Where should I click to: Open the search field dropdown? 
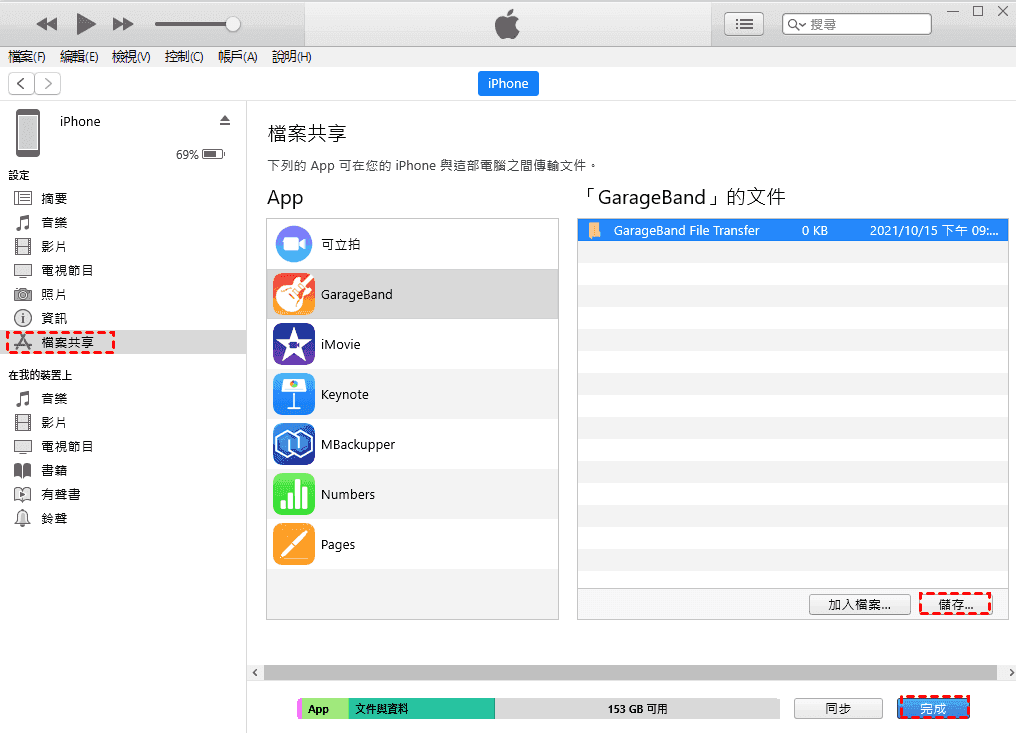pyautogui.click(x=796, y=24)
